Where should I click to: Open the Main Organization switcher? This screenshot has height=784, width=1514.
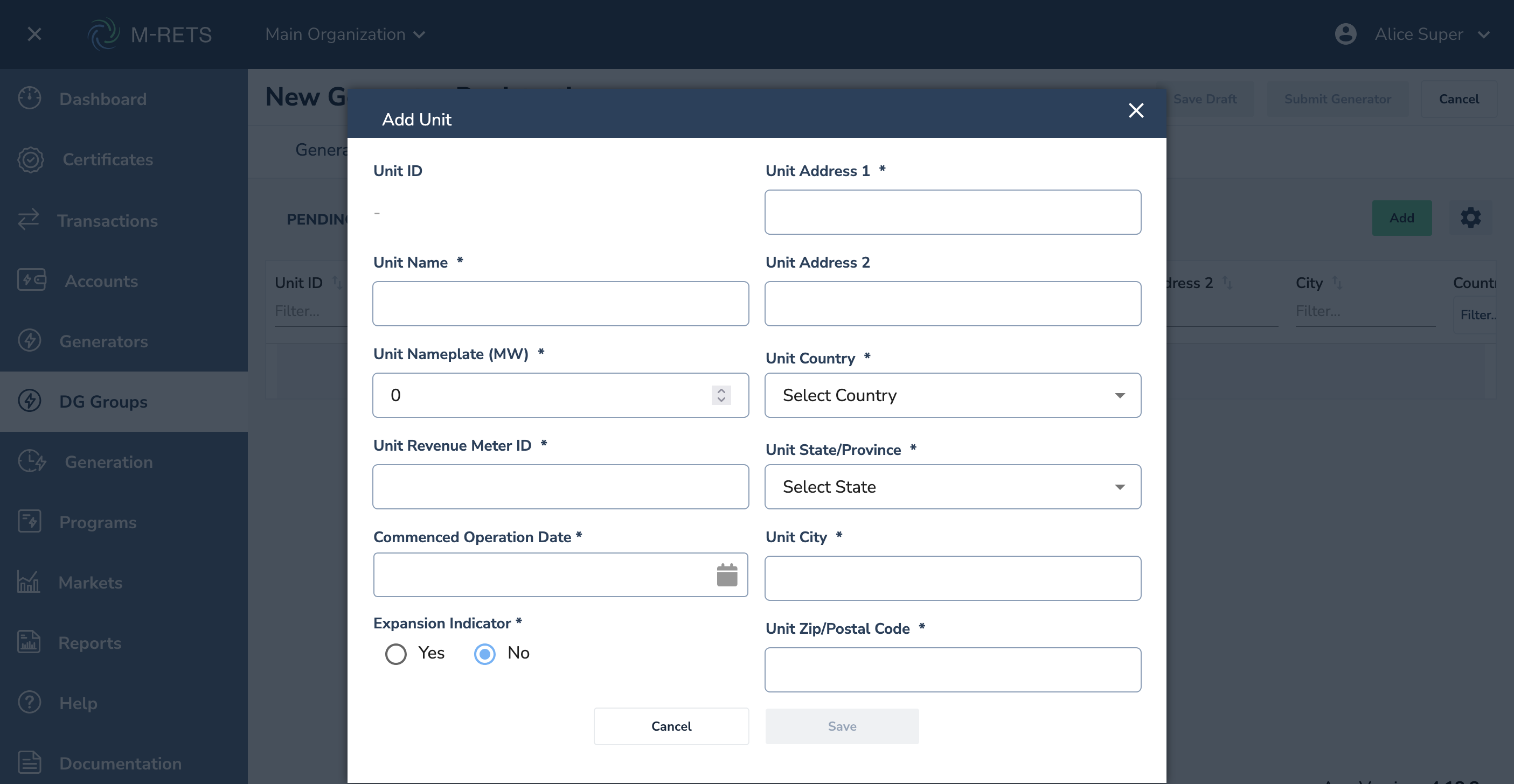pyautogui.click(x=345, y=34)
